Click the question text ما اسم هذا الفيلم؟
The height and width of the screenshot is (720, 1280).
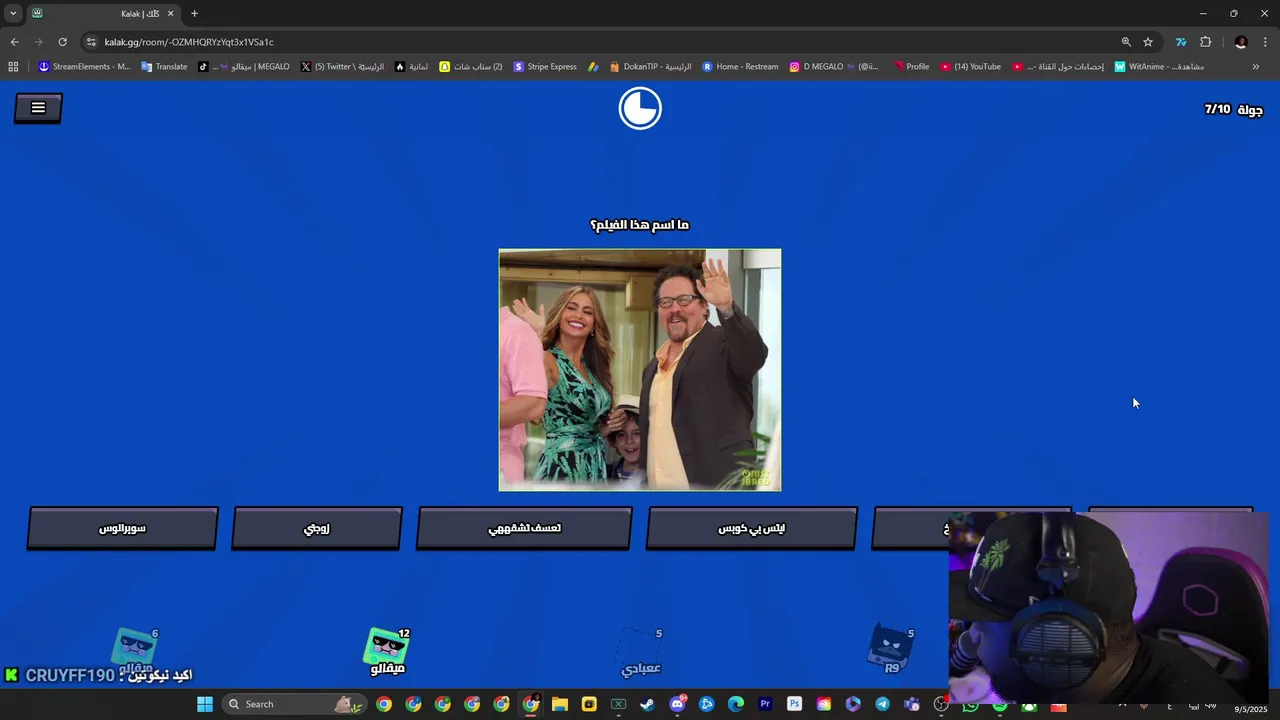(640, 225)
